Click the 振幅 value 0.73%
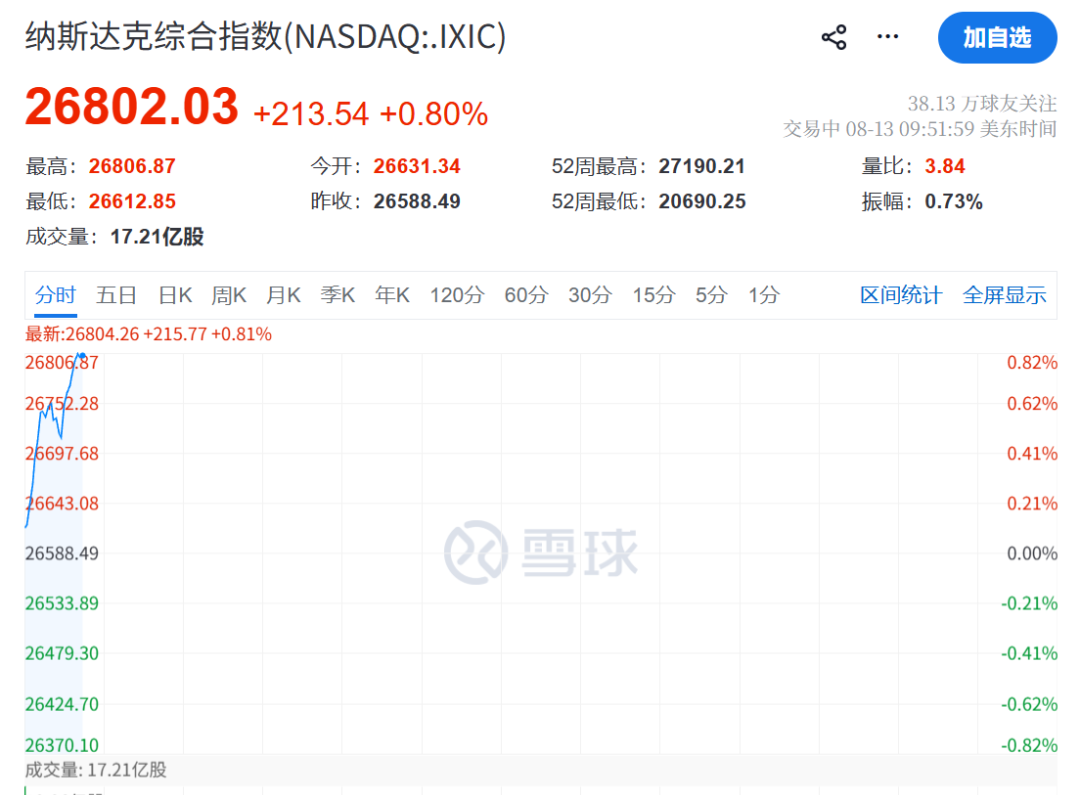Image resolution: width=1080 pixels, height=795 pixels. click(953, 201)
